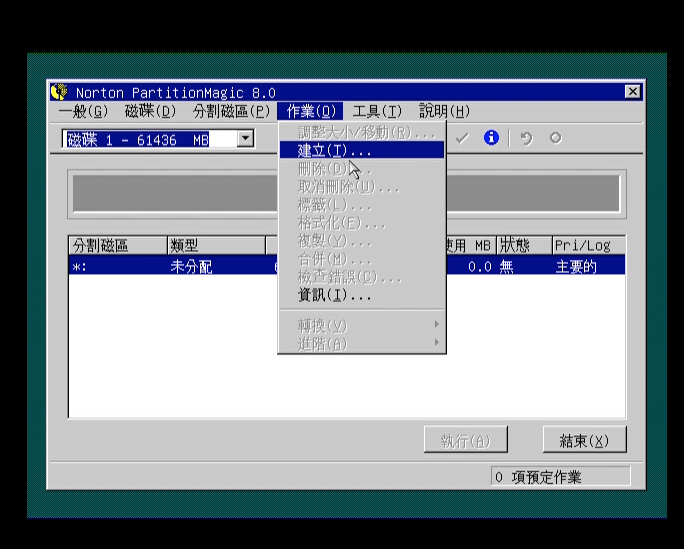Click the Pri/Log column header

589,246
